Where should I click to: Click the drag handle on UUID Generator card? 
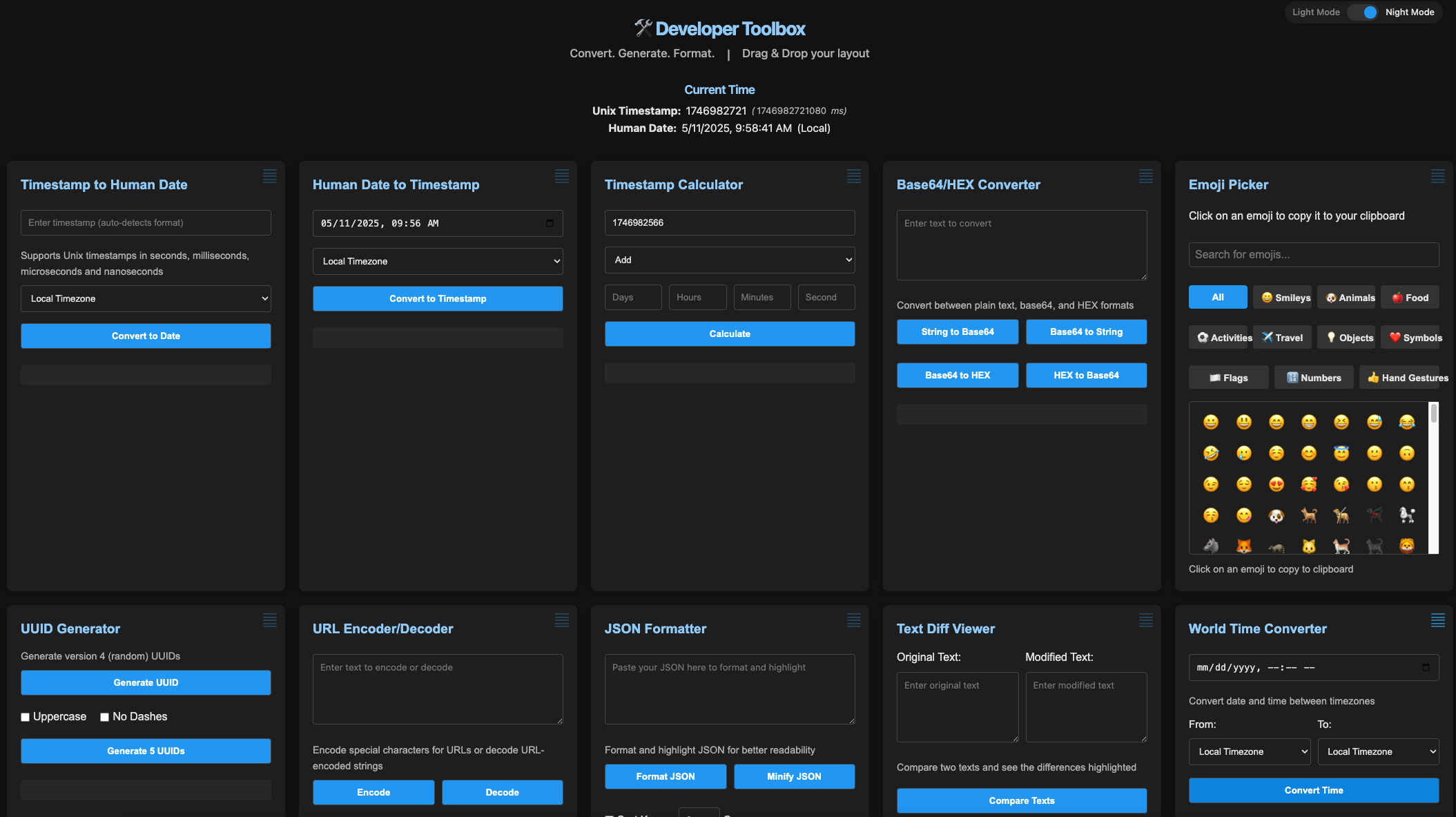[270, 620]
